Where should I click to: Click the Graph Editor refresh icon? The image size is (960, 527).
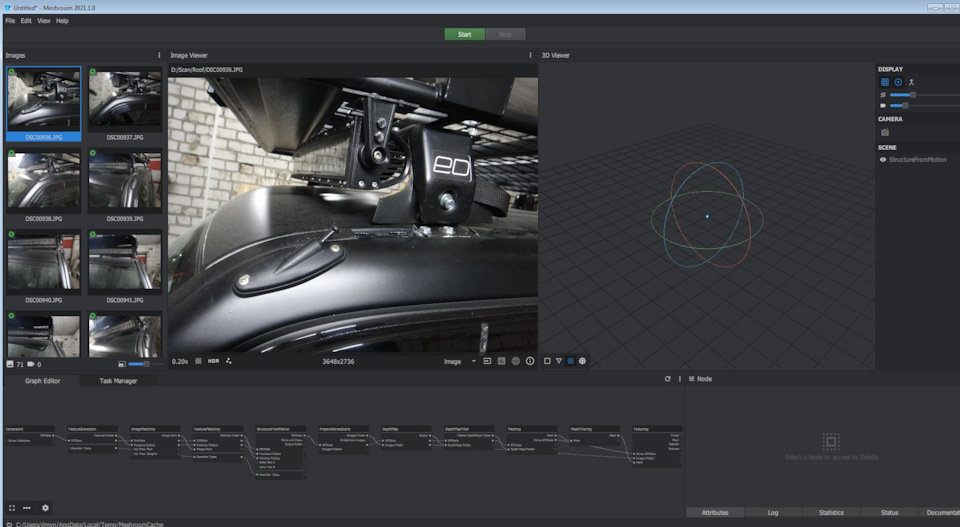pos(667,379)
